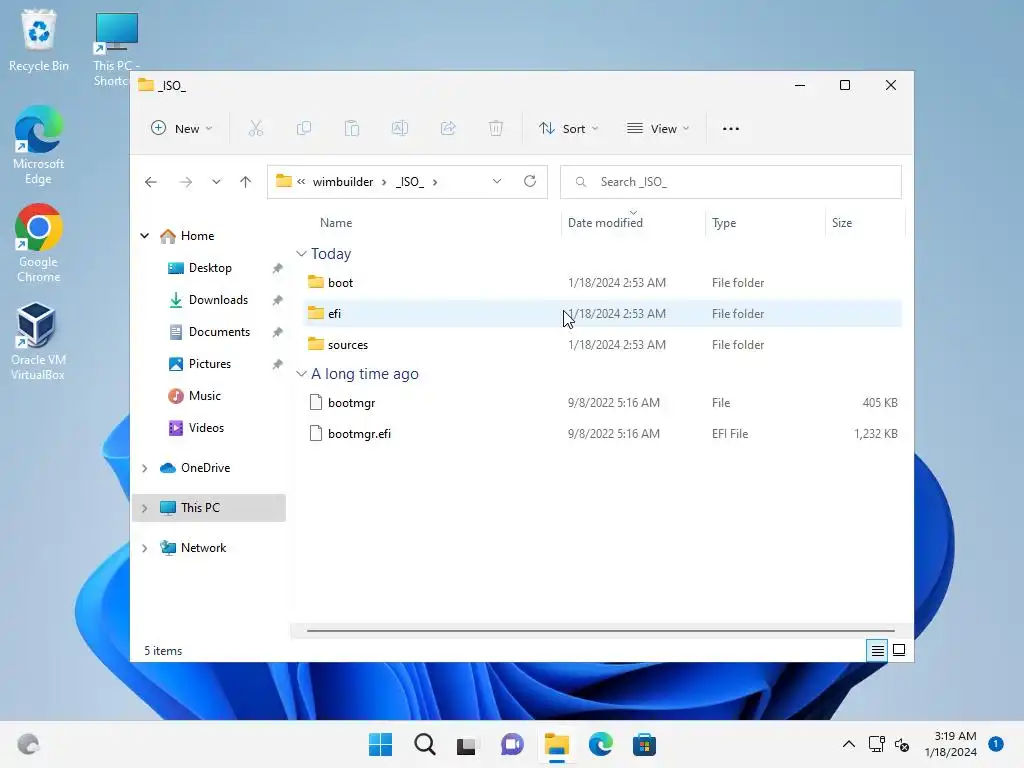The width and height of the screenshot is (1024, 768).
Task: Click wimbuilder in the breadcrumb path
Action: click(x=343, y=182)
